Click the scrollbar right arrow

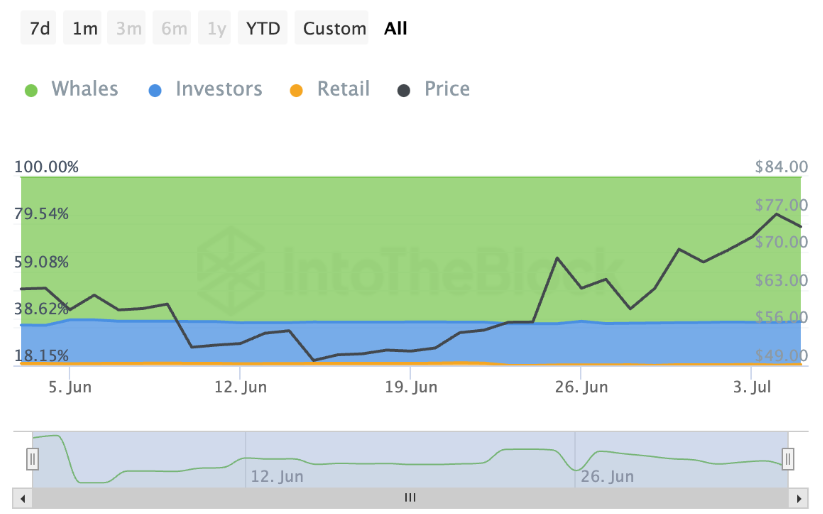pyautogui.click(x=798, y=497)
